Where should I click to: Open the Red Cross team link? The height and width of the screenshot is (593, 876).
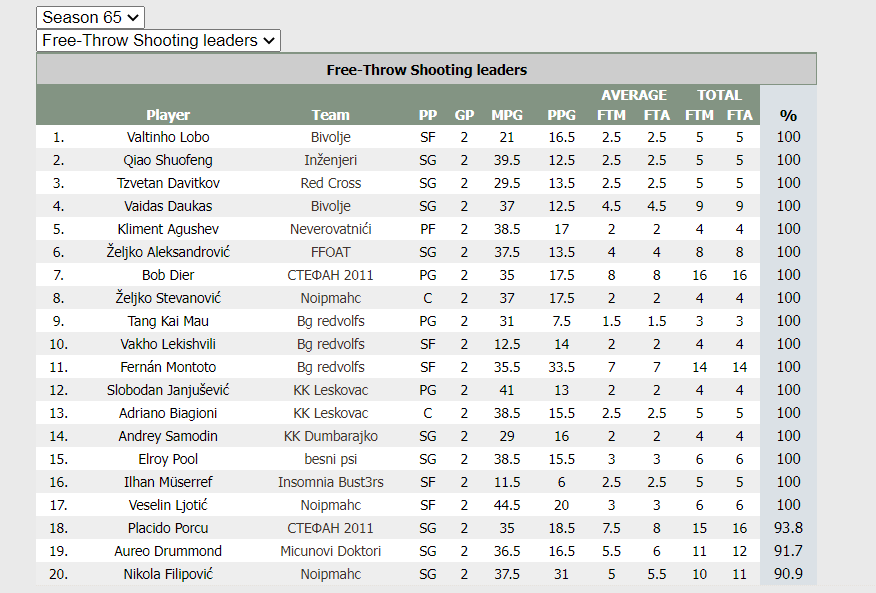[331, 183]
